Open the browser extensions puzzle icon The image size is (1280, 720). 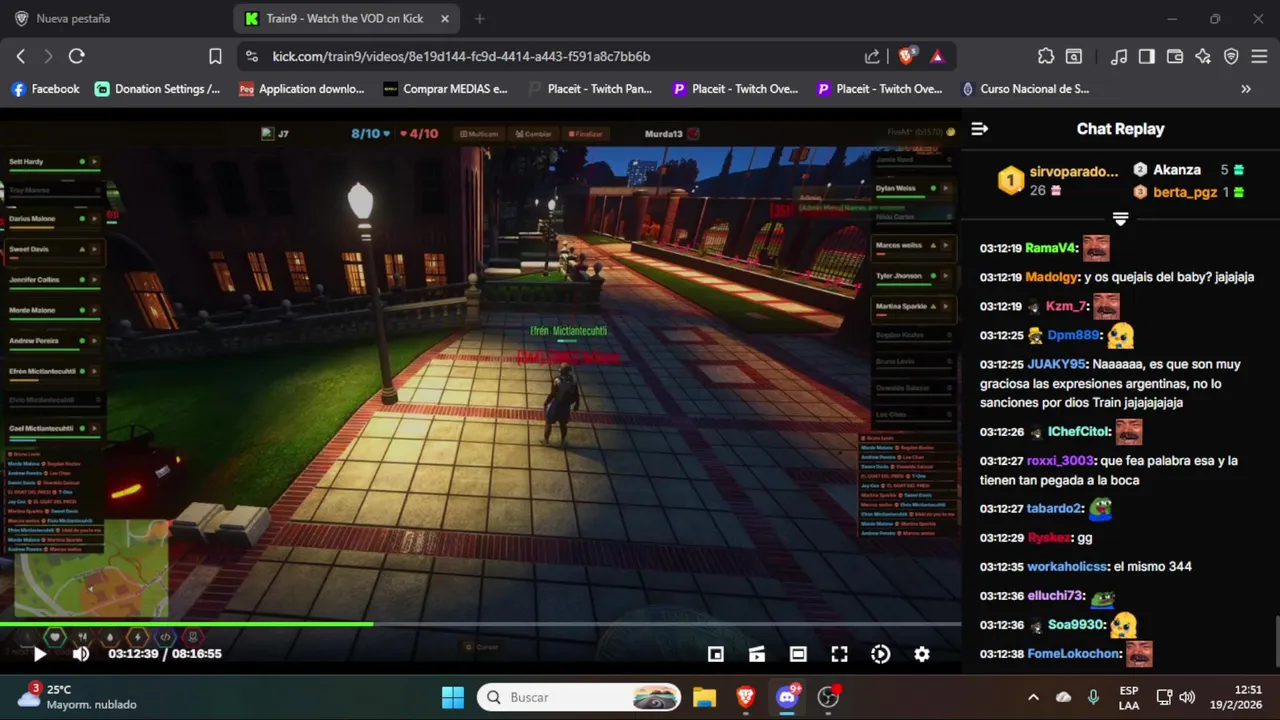pos(1046,57)
